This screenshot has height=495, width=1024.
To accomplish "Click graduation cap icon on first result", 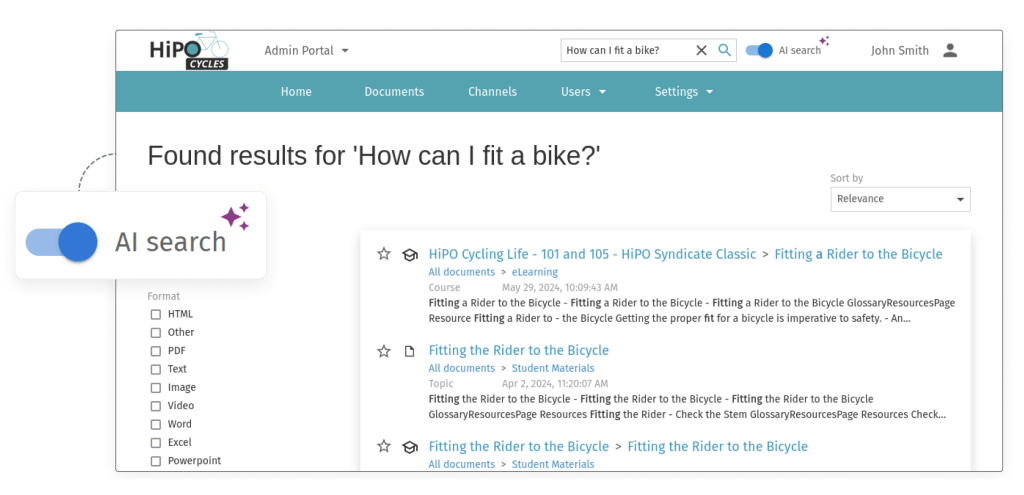I will 409,255.
